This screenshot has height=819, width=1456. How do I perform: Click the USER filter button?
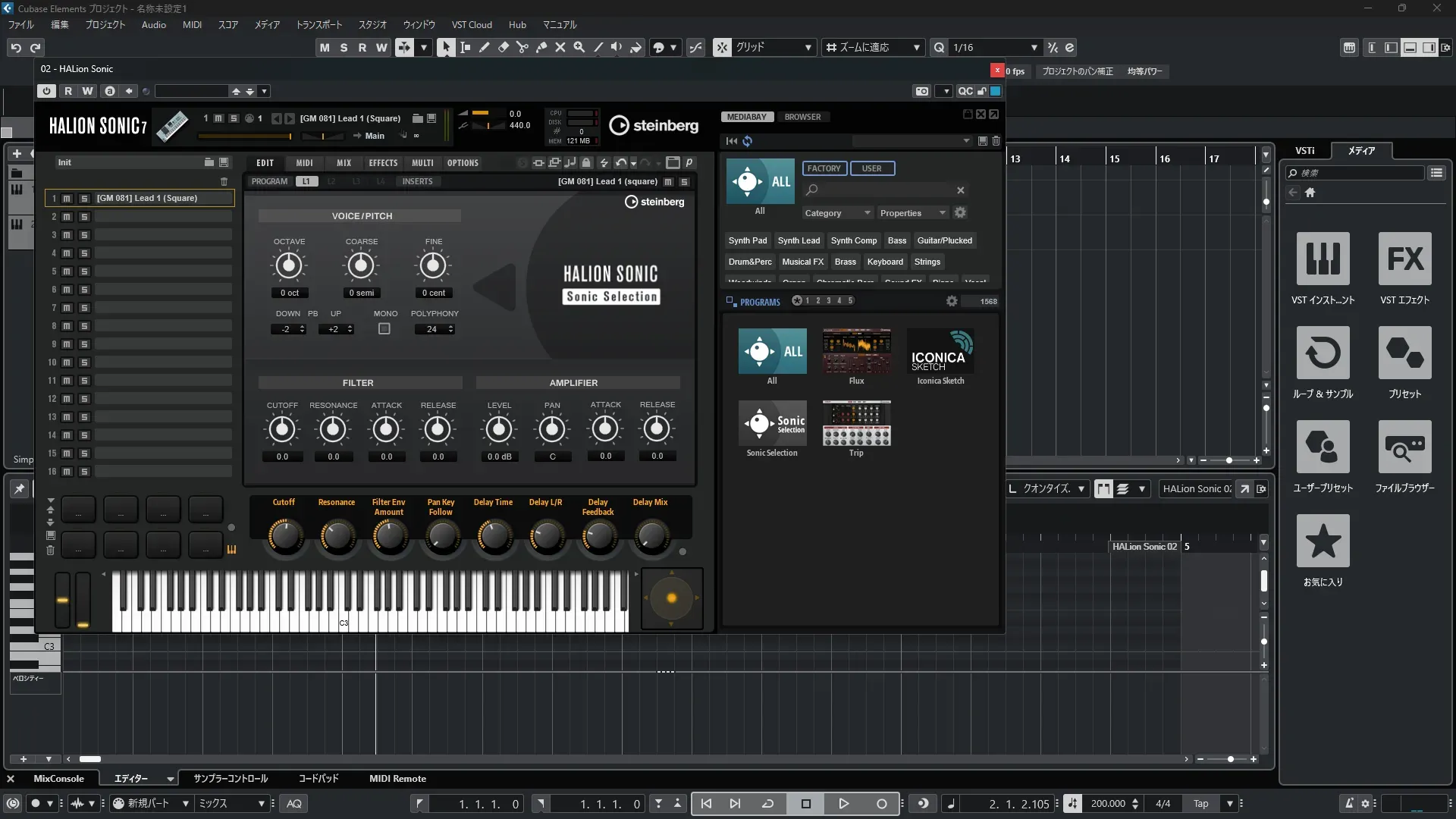(871, 168)
